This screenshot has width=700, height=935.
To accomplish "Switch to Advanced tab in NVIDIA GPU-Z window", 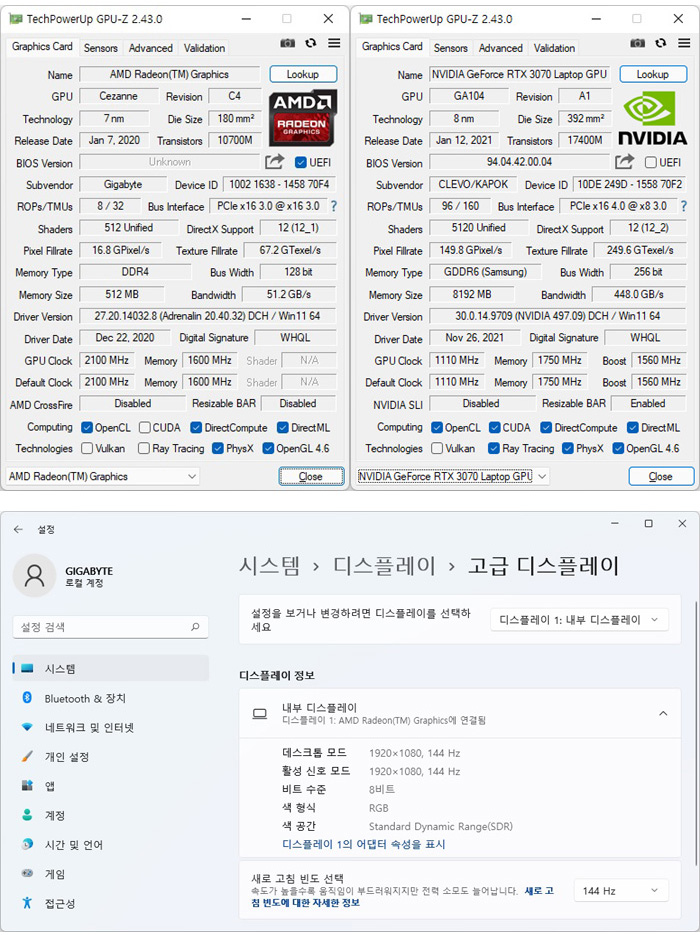I will [500, 48].
